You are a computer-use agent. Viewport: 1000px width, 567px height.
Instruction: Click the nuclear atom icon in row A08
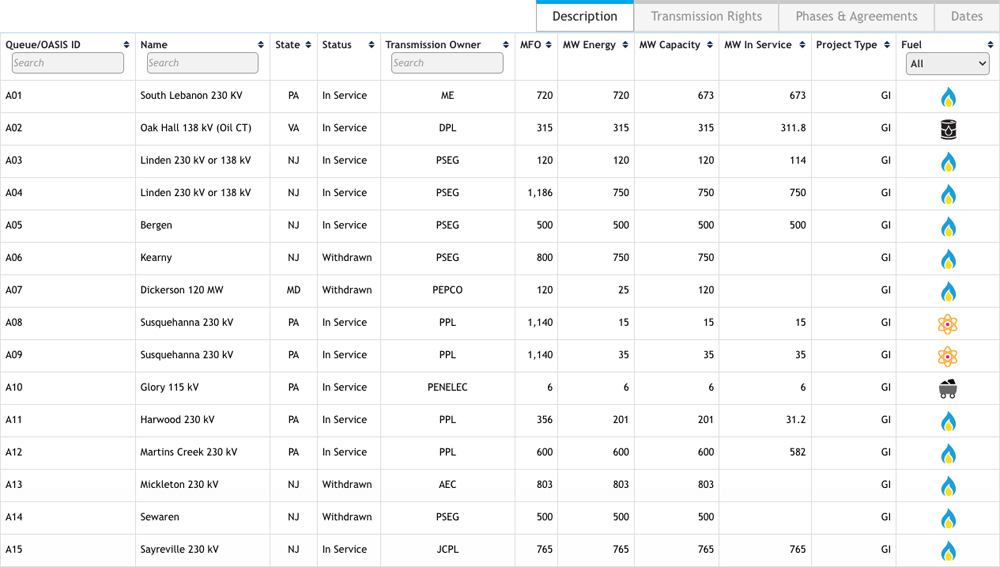click(x=947, y=324)
